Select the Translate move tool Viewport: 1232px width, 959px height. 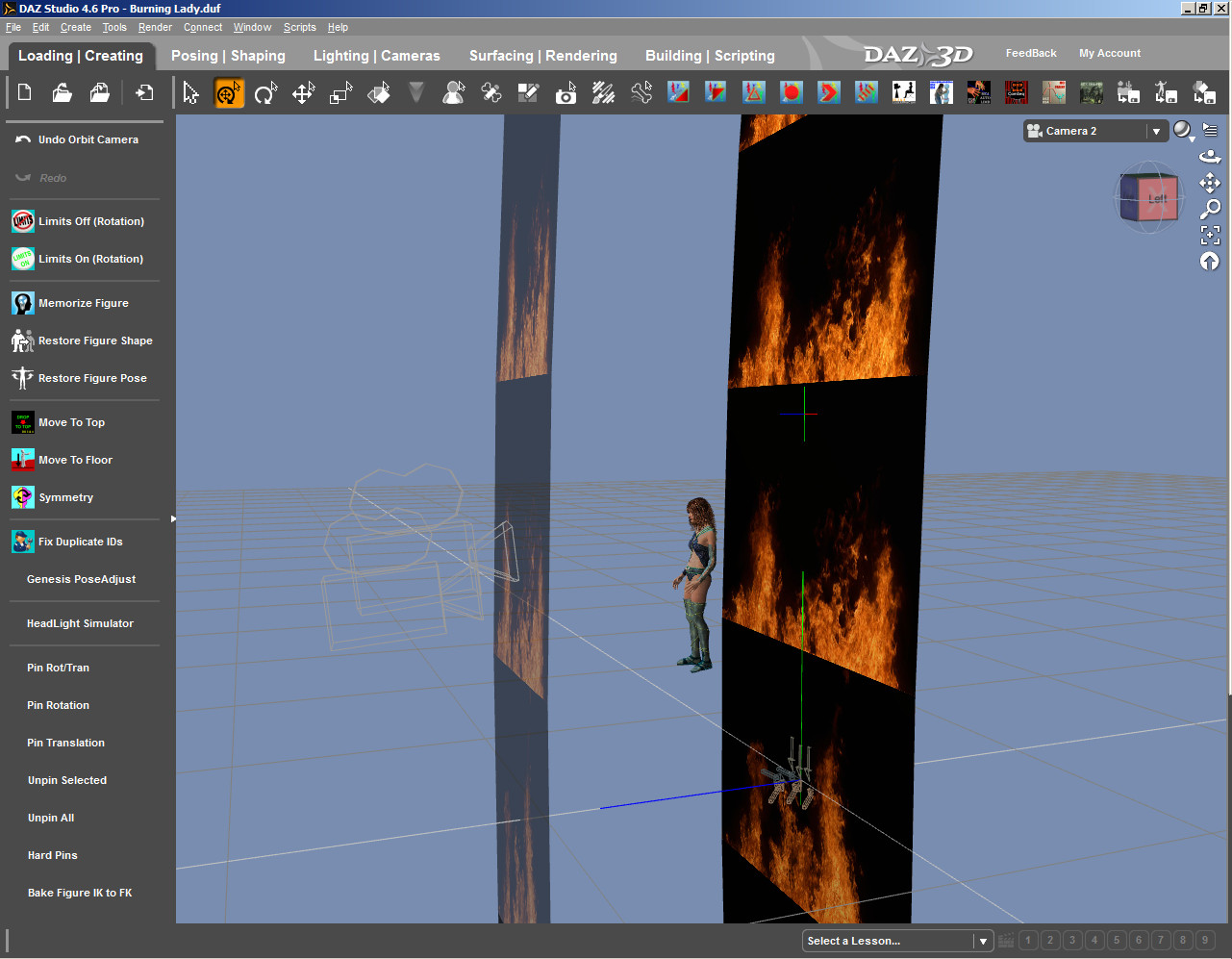tap(304, 92)
